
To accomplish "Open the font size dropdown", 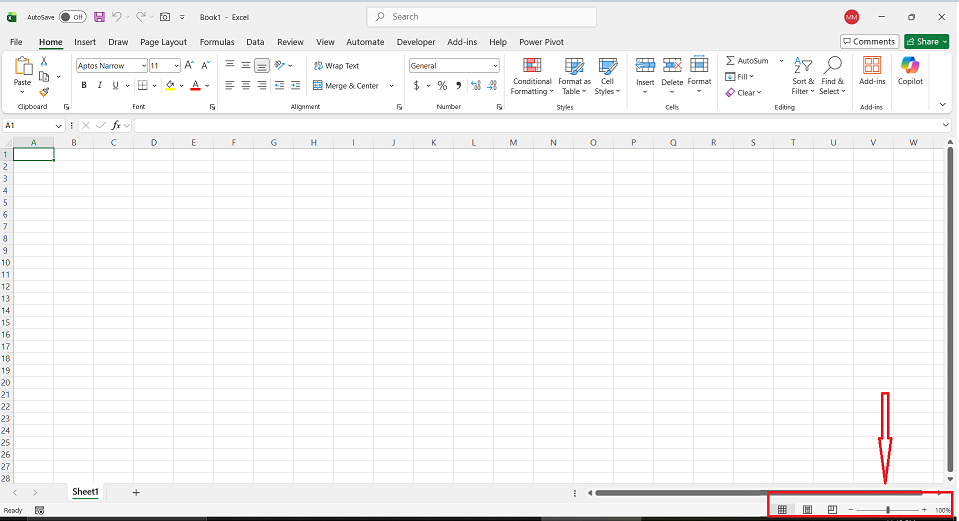I will coord(176,65).
